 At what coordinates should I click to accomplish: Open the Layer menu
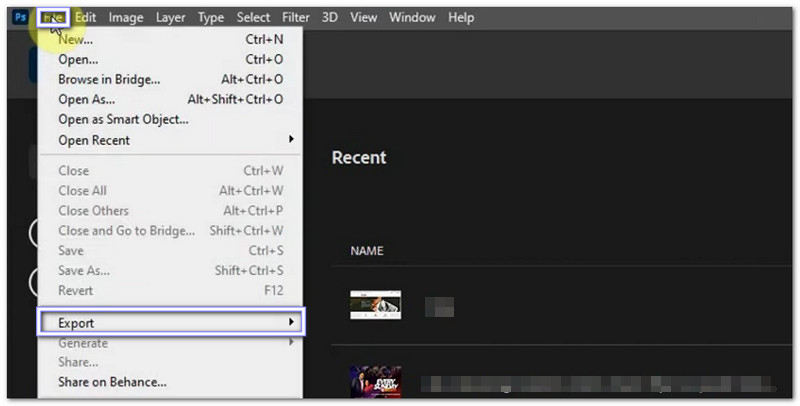pyautogui.click(x=171, y=18)
